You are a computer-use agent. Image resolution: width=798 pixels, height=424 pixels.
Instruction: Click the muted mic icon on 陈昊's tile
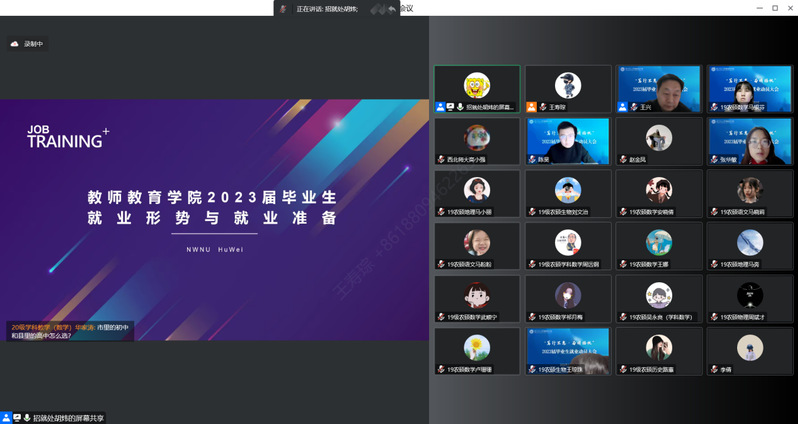pyautogui.click(x=531, y=159)
